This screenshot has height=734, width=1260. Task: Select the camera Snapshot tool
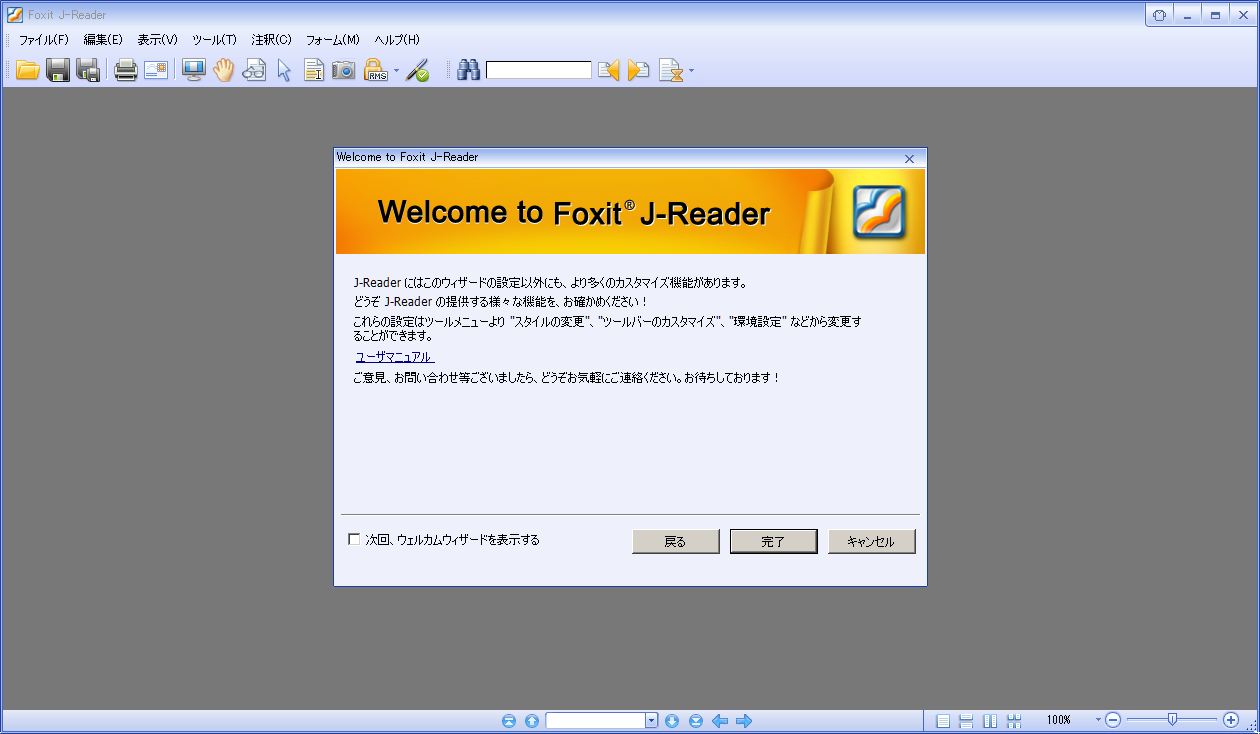click(x=344, y=70)
